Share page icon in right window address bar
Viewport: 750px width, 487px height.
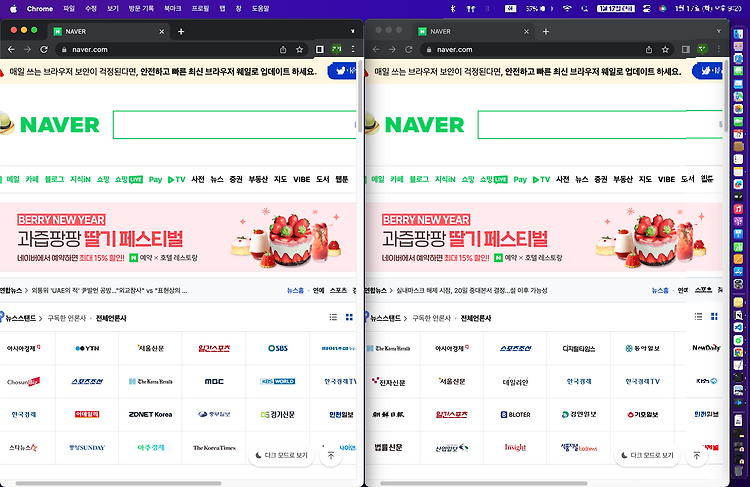[649, 49]
